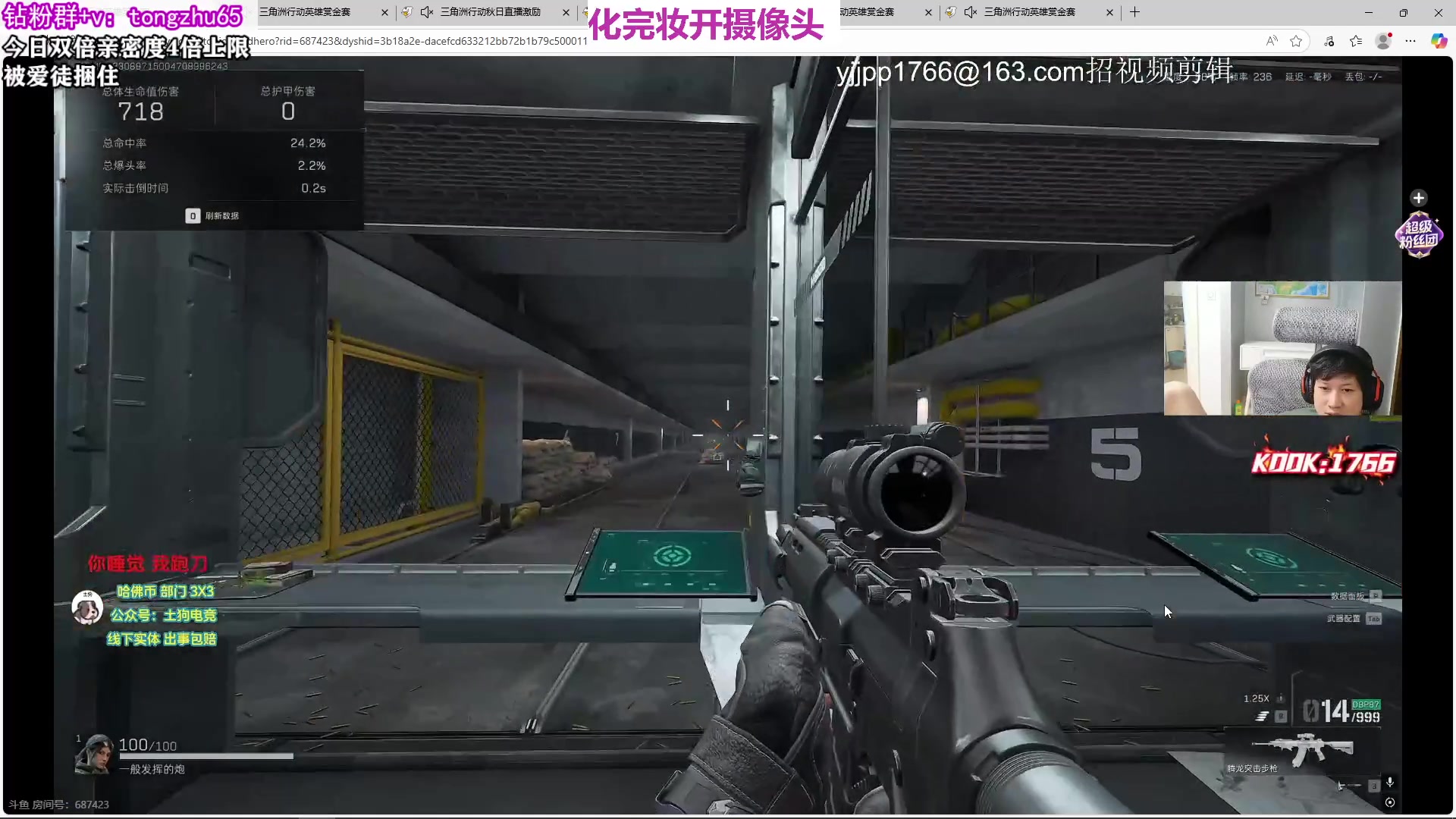This screenshot has width=1456, height=819.
Task: Switch to the 三角洲行动秋日直播激励 tab
Action: (491, 12)
